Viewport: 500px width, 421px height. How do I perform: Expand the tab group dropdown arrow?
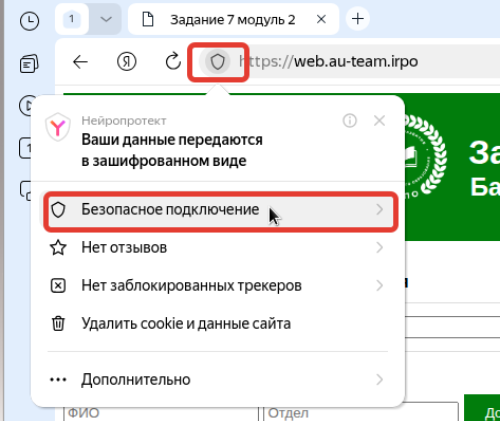click(106, 19)
